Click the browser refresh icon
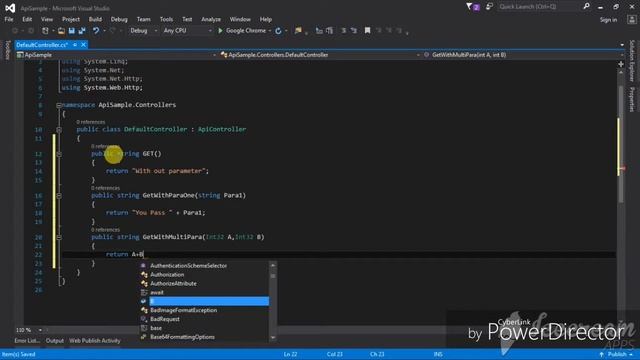Image resolution: width=640 pixels, height=360 pixels. (x=278, y=31)
